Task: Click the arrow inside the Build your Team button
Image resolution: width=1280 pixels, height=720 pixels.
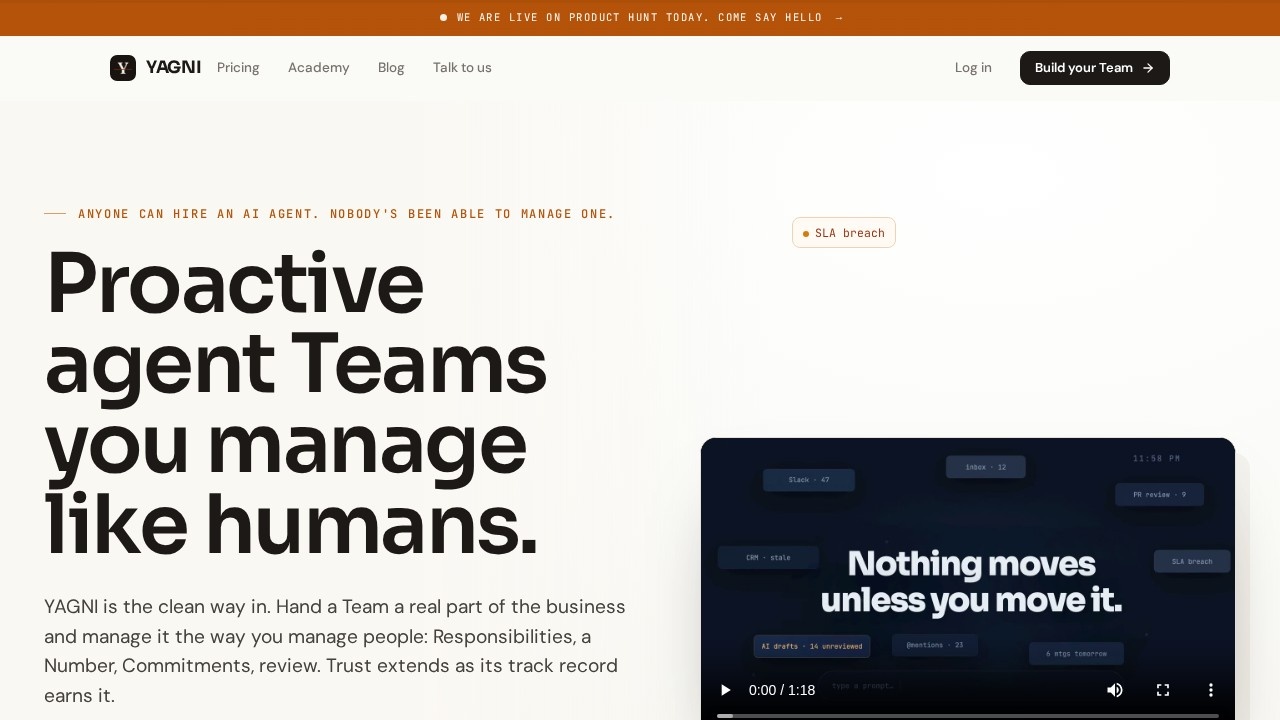Action: click(1148, 68)
